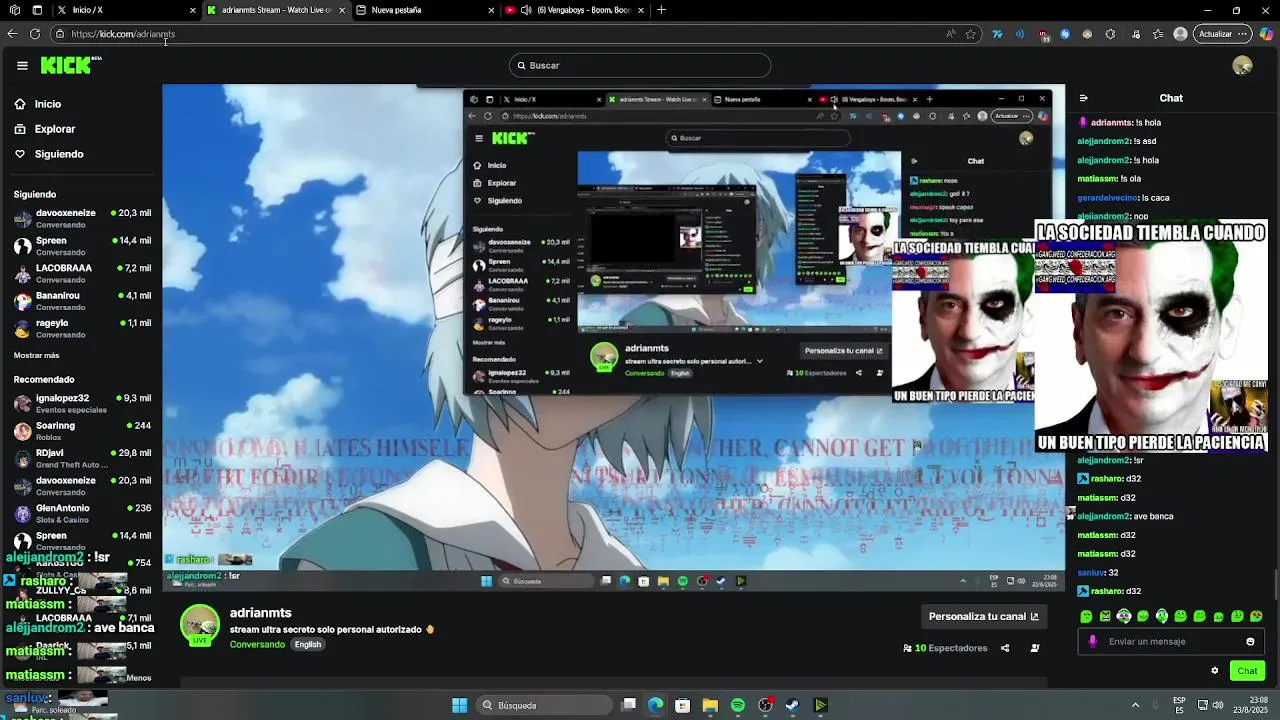Focus the Buscar search box
This screenshot has height=720, width=1280.
pyautogui.click(x=640, y=65)
